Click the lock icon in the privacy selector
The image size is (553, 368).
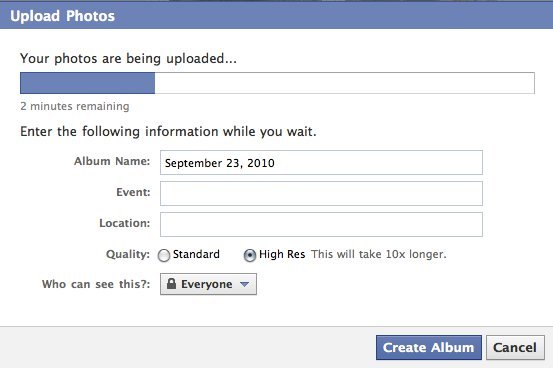click(171, 283)
